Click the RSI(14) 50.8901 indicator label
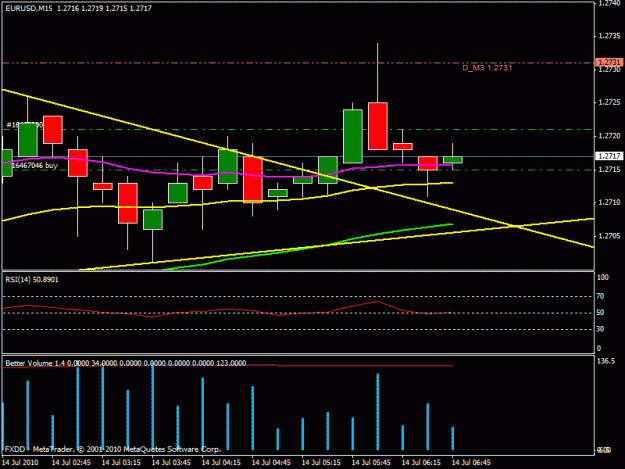 click(x=32, y=280)
